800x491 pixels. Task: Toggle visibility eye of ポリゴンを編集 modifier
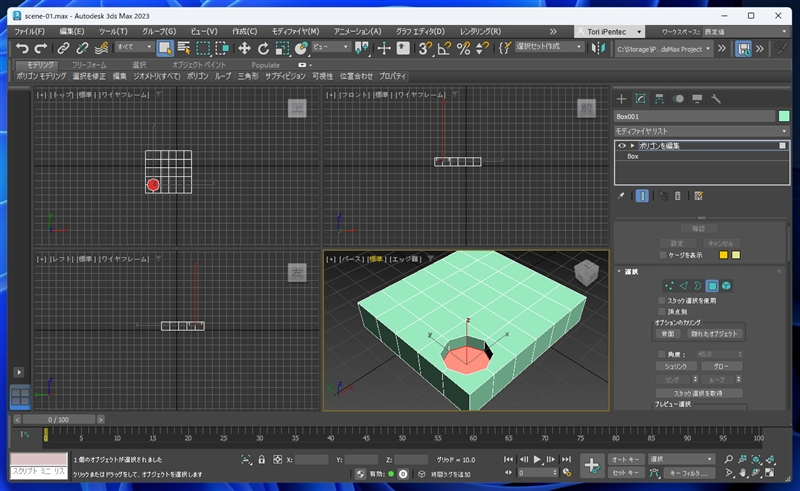(x=621, y=146)
